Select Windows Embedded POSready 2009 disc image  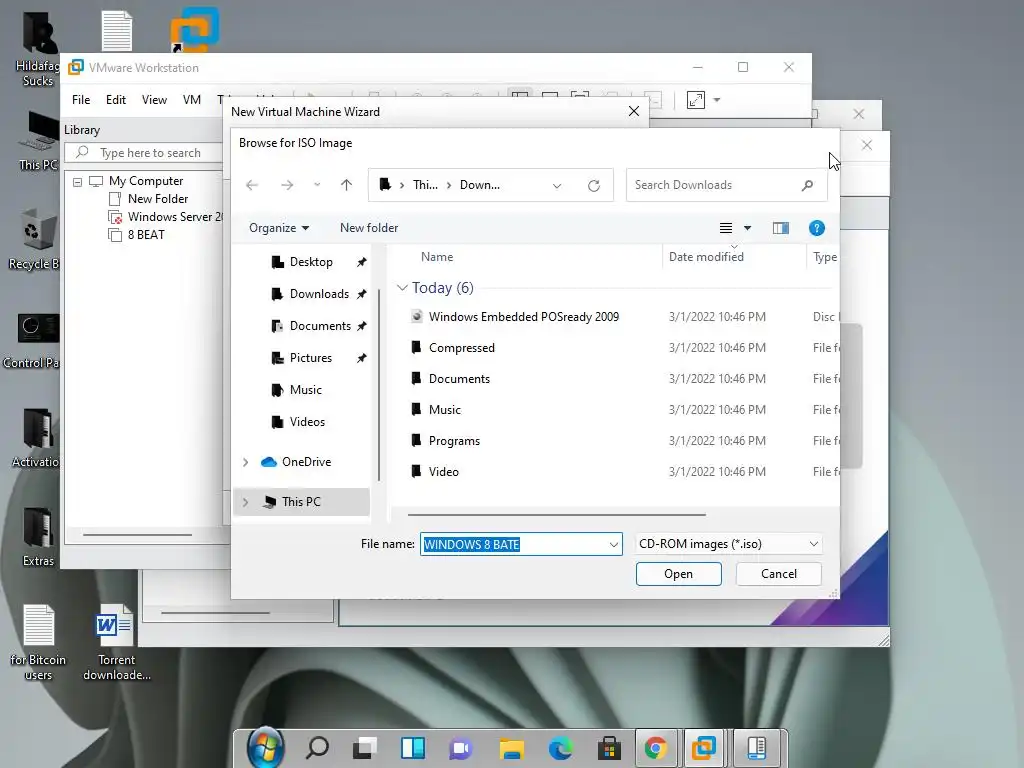pos(524,317)
